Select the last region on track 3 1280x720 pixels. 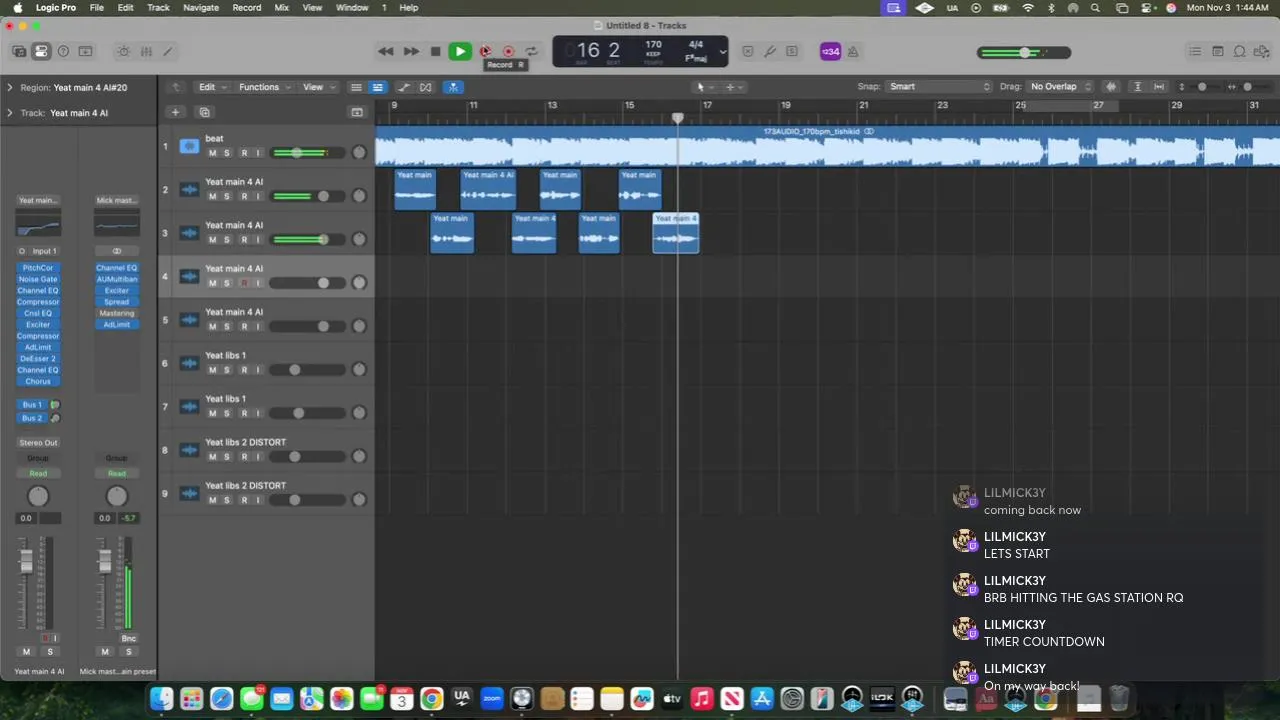pyautogui.click(x=676, y=233)
